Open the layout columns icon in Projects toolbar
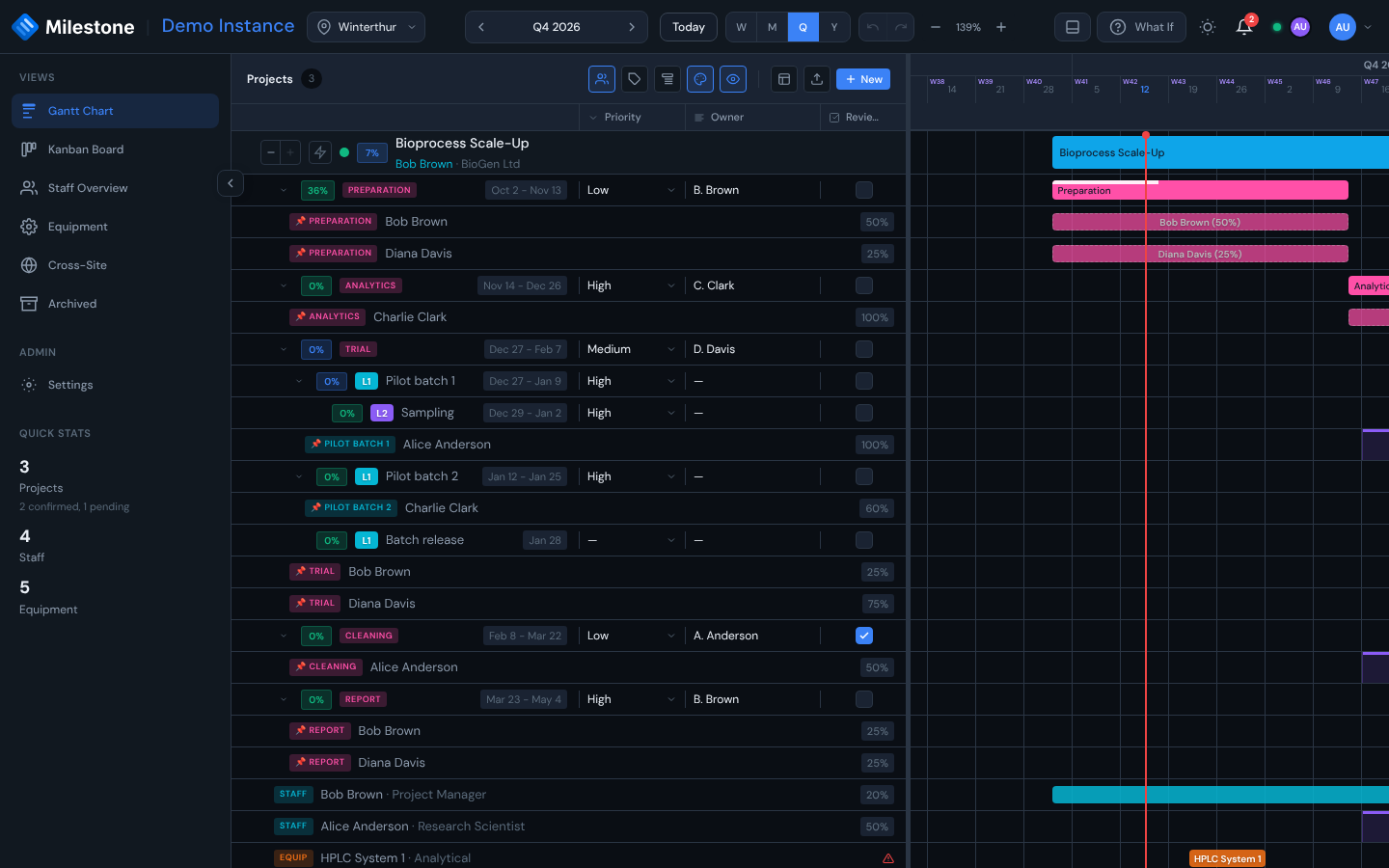Viewport: 1389px width, 868px height. (784, 79)
